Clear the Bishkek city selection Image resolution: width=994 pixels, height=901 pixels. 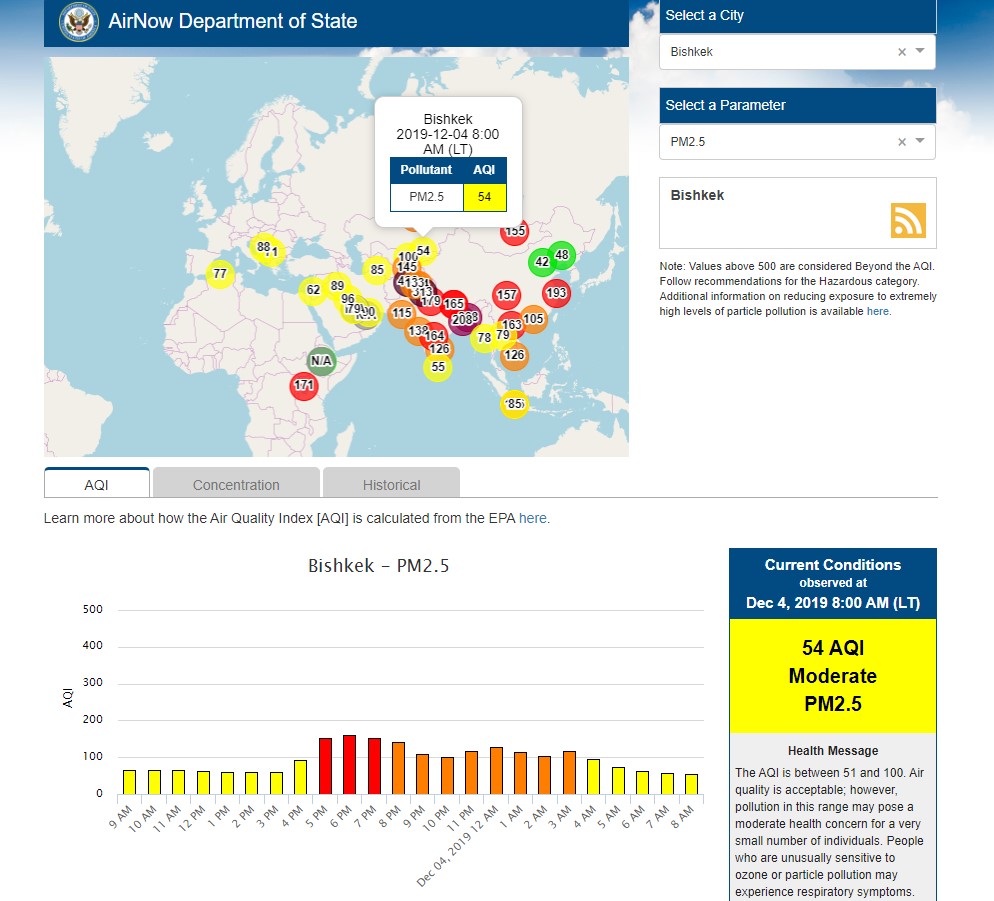901,52
